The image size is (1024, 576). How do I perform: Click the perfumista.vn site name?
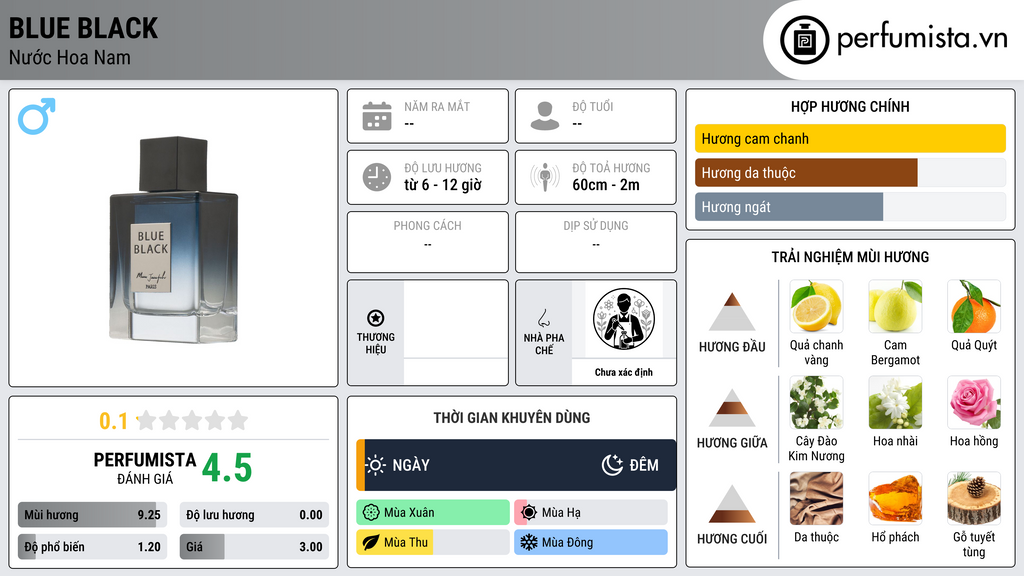(x=922, y=39)
